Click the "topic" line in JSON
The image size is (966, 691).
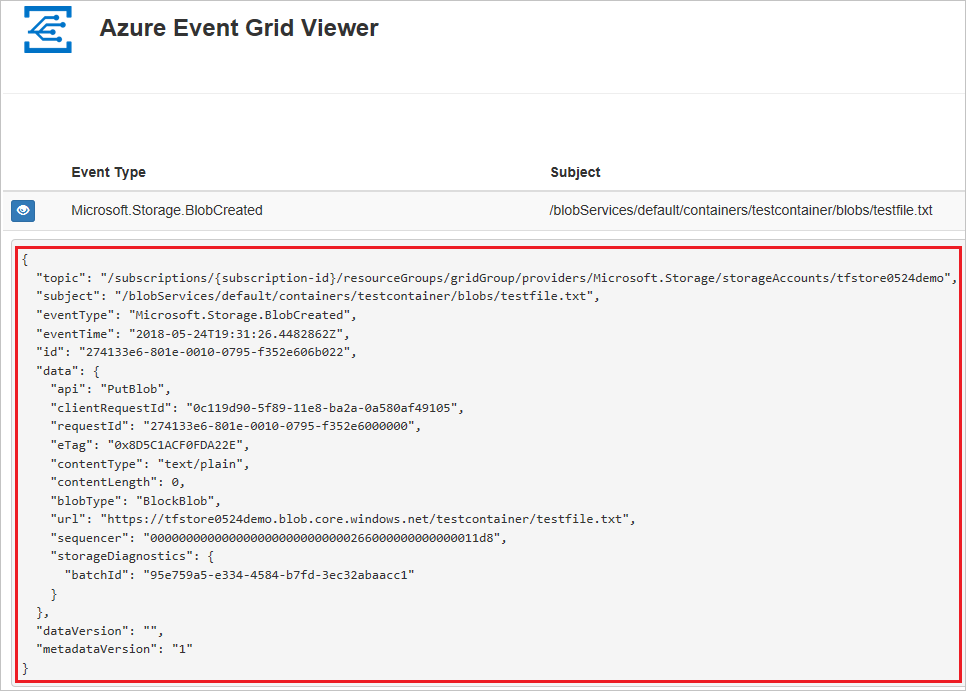click(x=497, y=278)
